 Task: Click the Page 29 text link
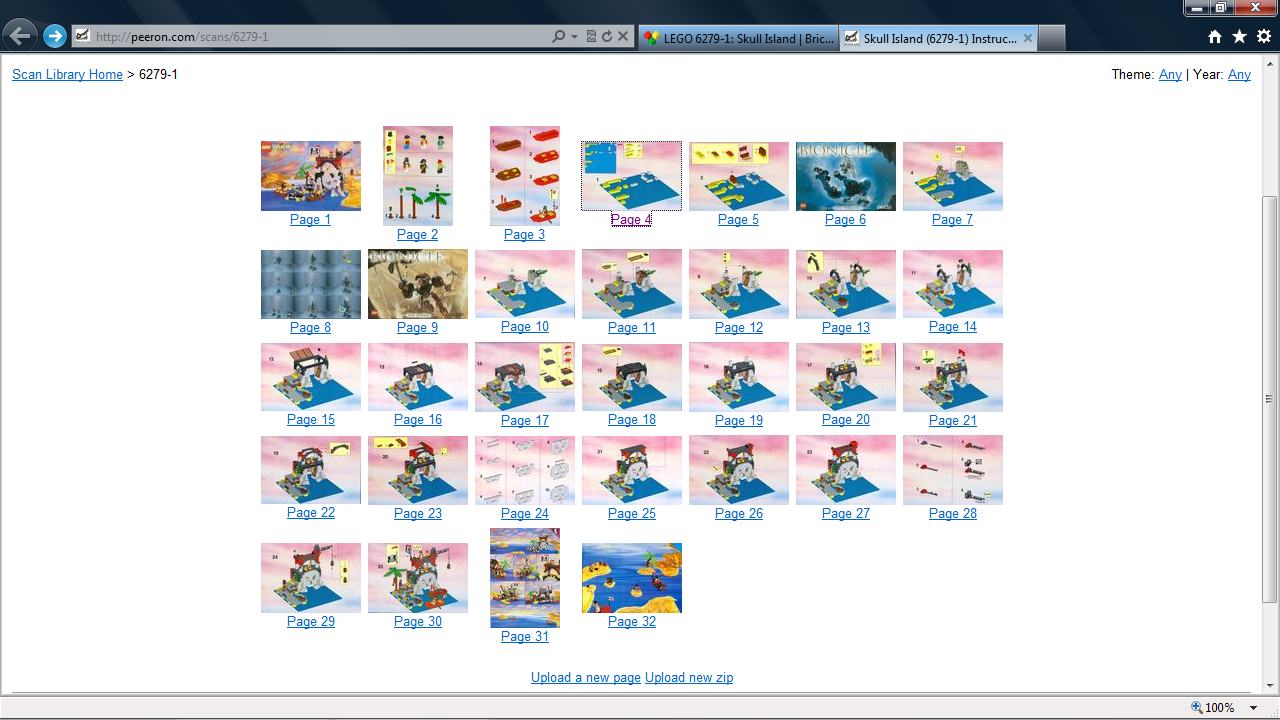pyautogui.click(x=311, y=621)
